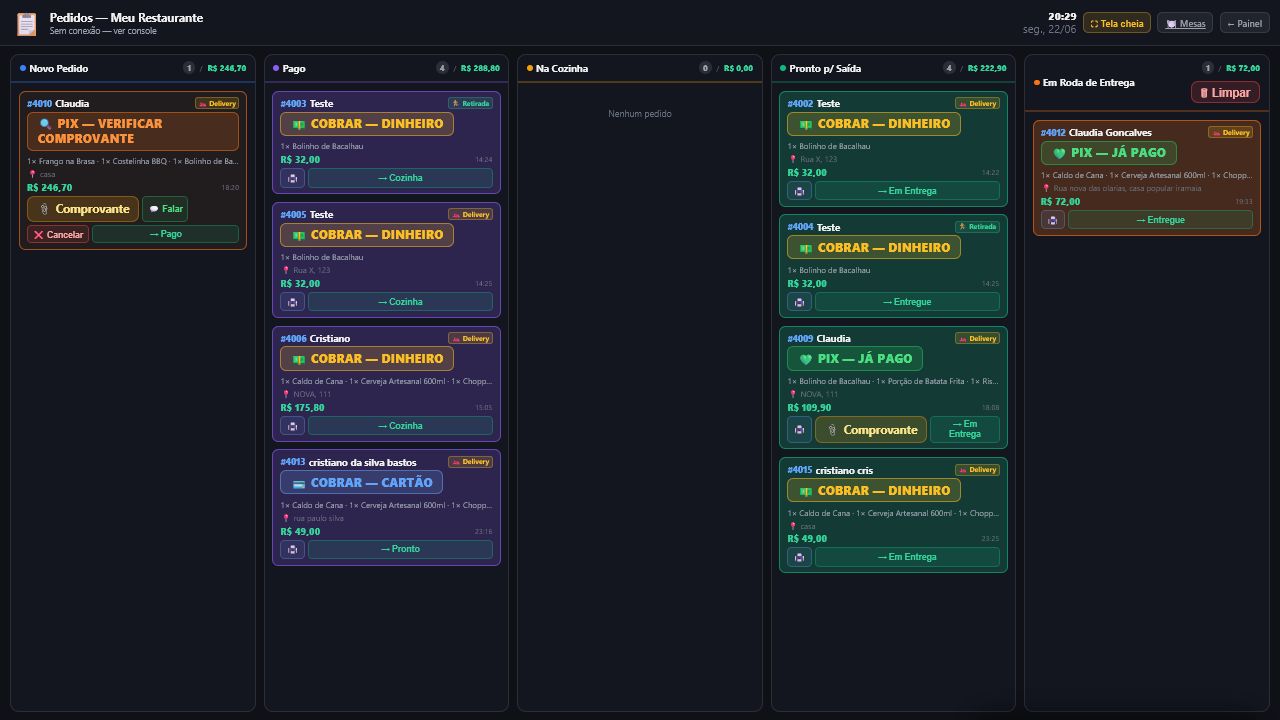Click COBRAR — DINHEIRO on order #4005
Screen dimensions: 1280x720
[x=367, y=235]
